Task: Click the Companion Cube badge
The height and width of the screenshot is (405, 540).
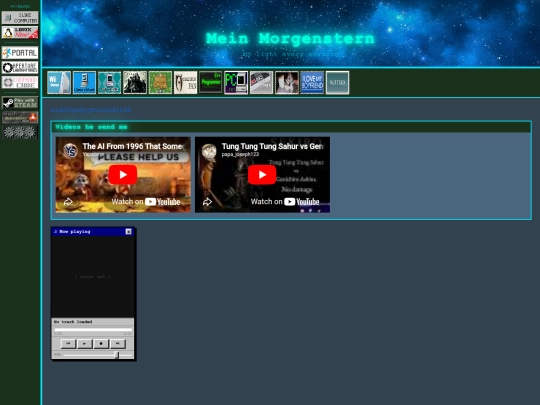Action: [20, 82]
